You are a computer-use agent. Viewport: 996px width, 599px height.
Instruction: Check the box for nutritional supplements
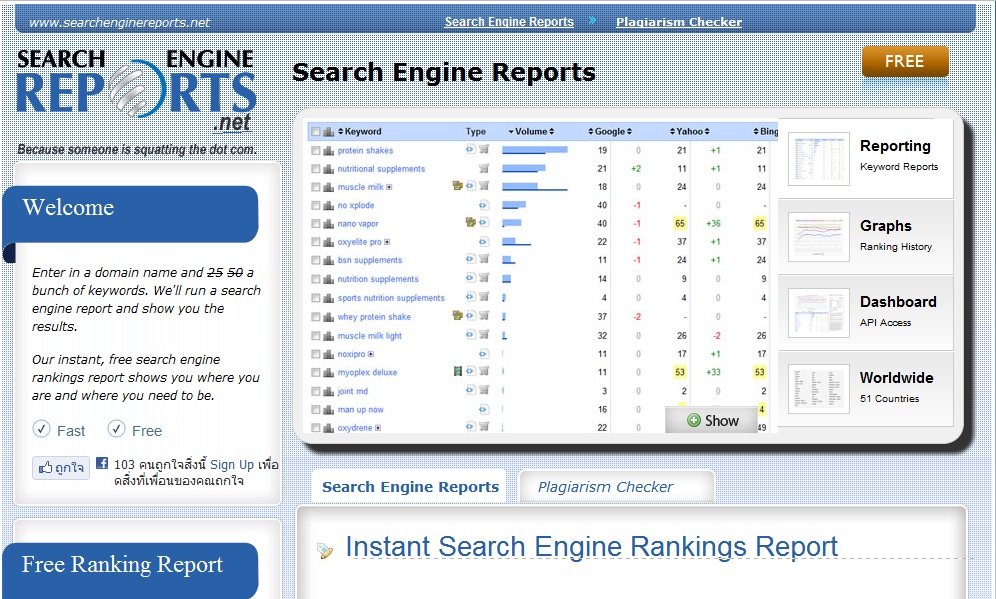coord(316,169)
